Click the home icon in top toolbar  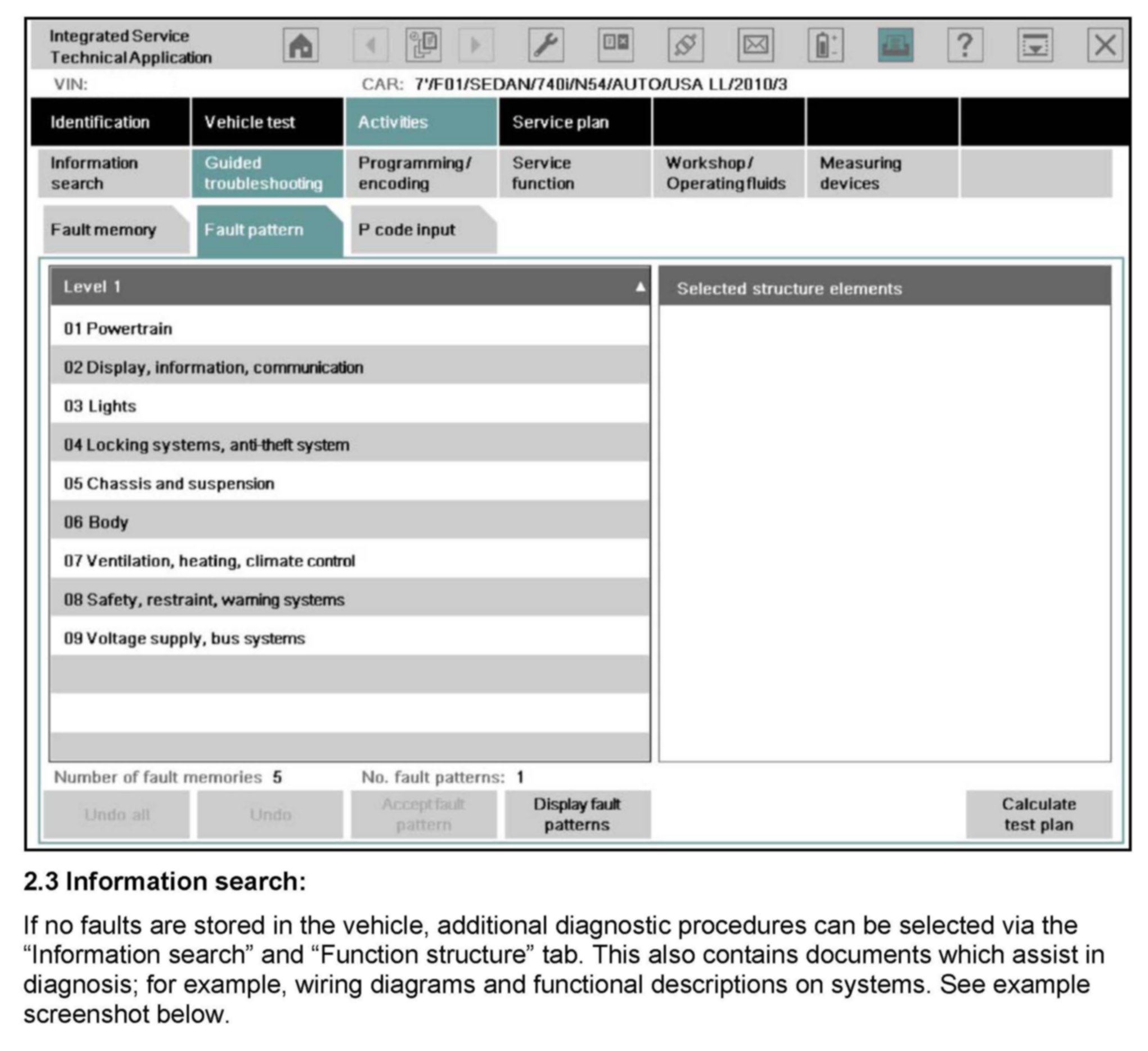[301, 44]
